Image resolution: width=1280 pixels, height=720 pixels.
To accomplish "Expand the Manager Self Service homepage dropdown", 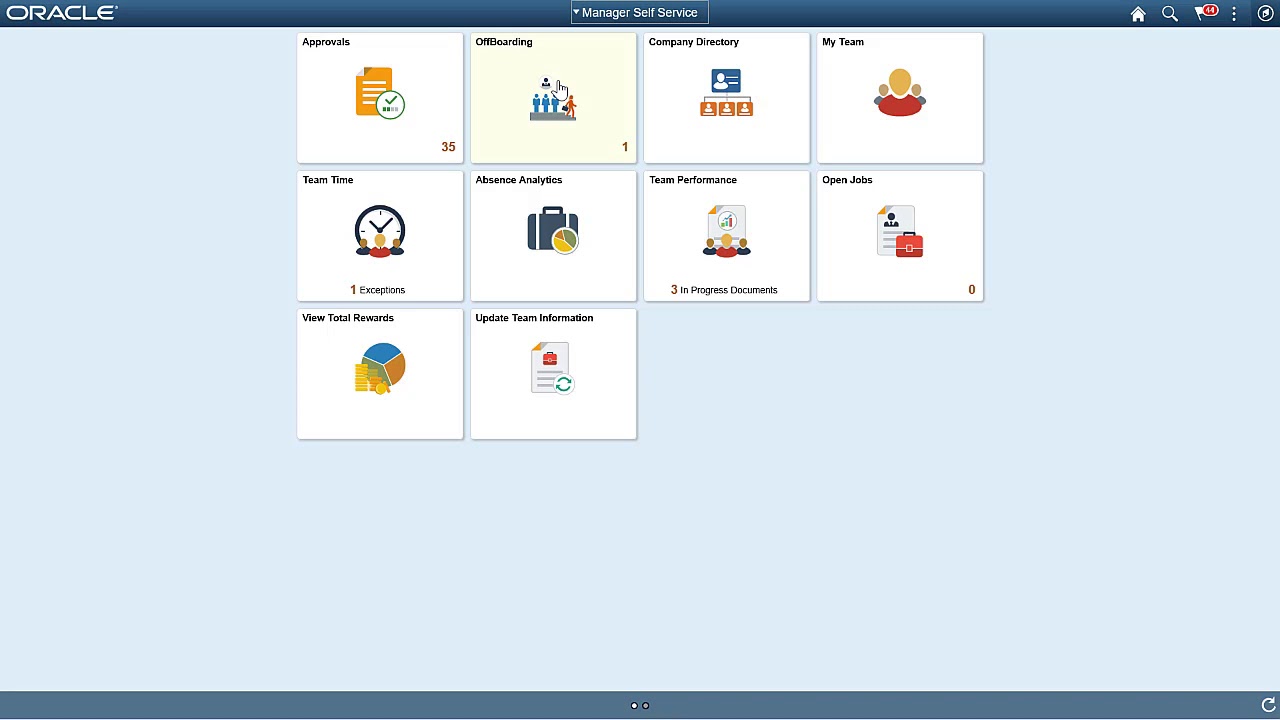I will [640, 13].
